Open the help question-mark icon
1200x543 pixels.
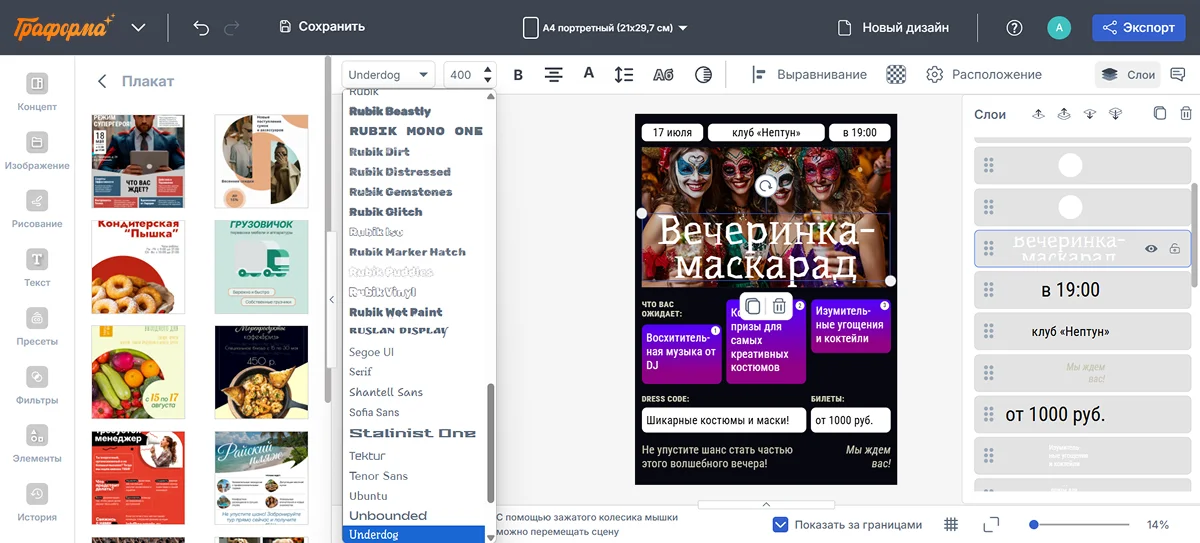point(1014,27)
